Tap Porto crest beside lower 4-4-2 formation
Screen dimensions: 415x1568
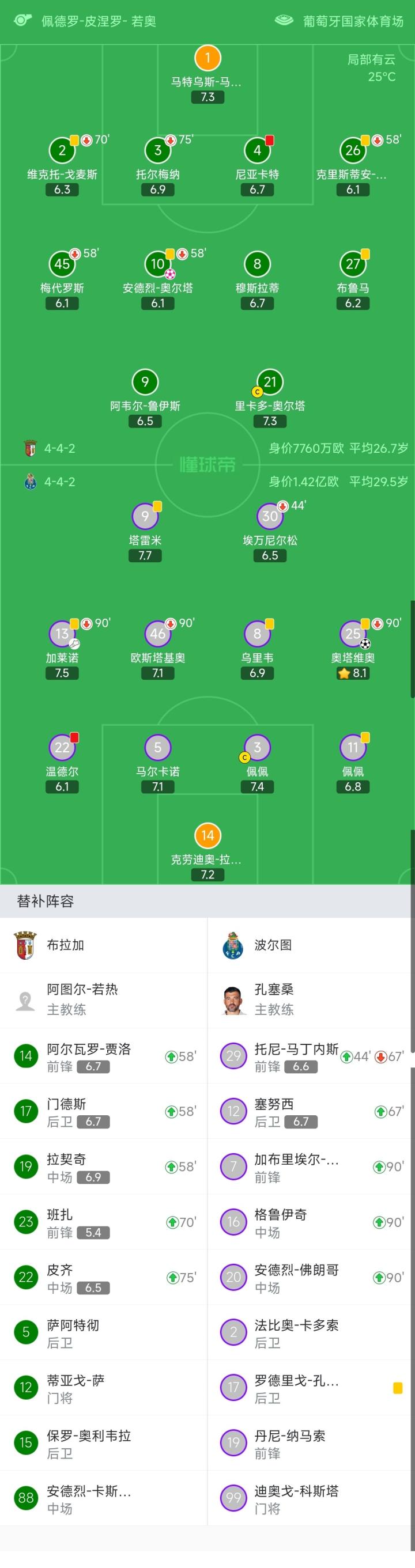coord(30,482)
